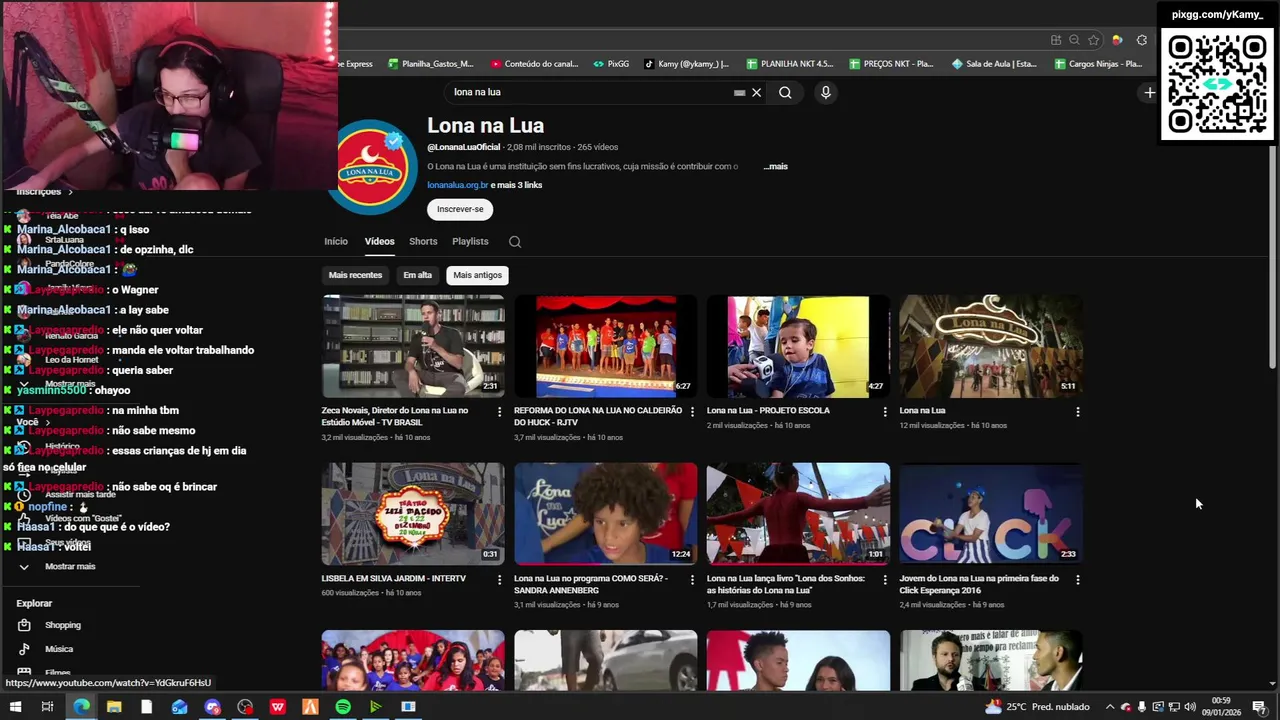
Task: Open options menu for REFORMA DO LONA NA LUA video
Action: coord(692,411)
